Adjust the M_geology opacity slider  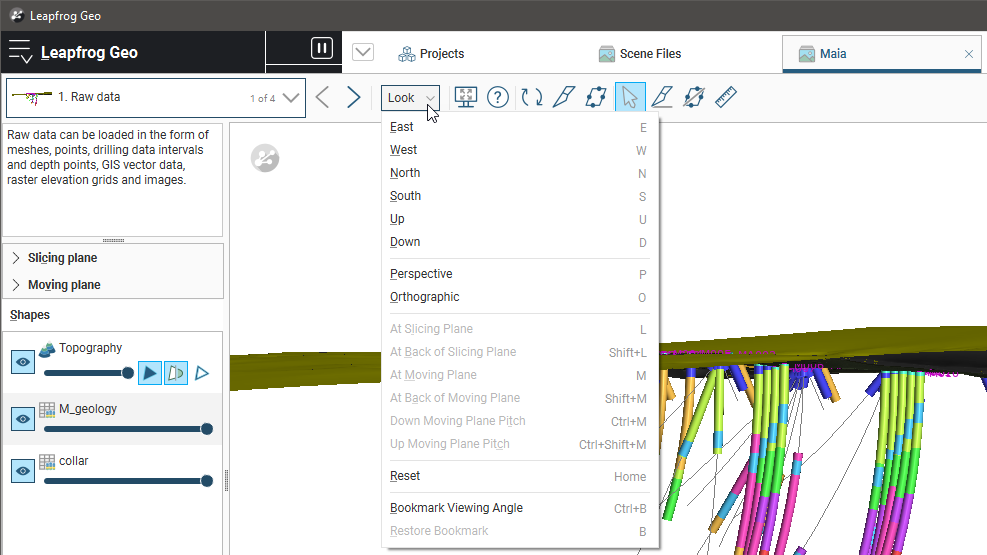coord(128,429)
